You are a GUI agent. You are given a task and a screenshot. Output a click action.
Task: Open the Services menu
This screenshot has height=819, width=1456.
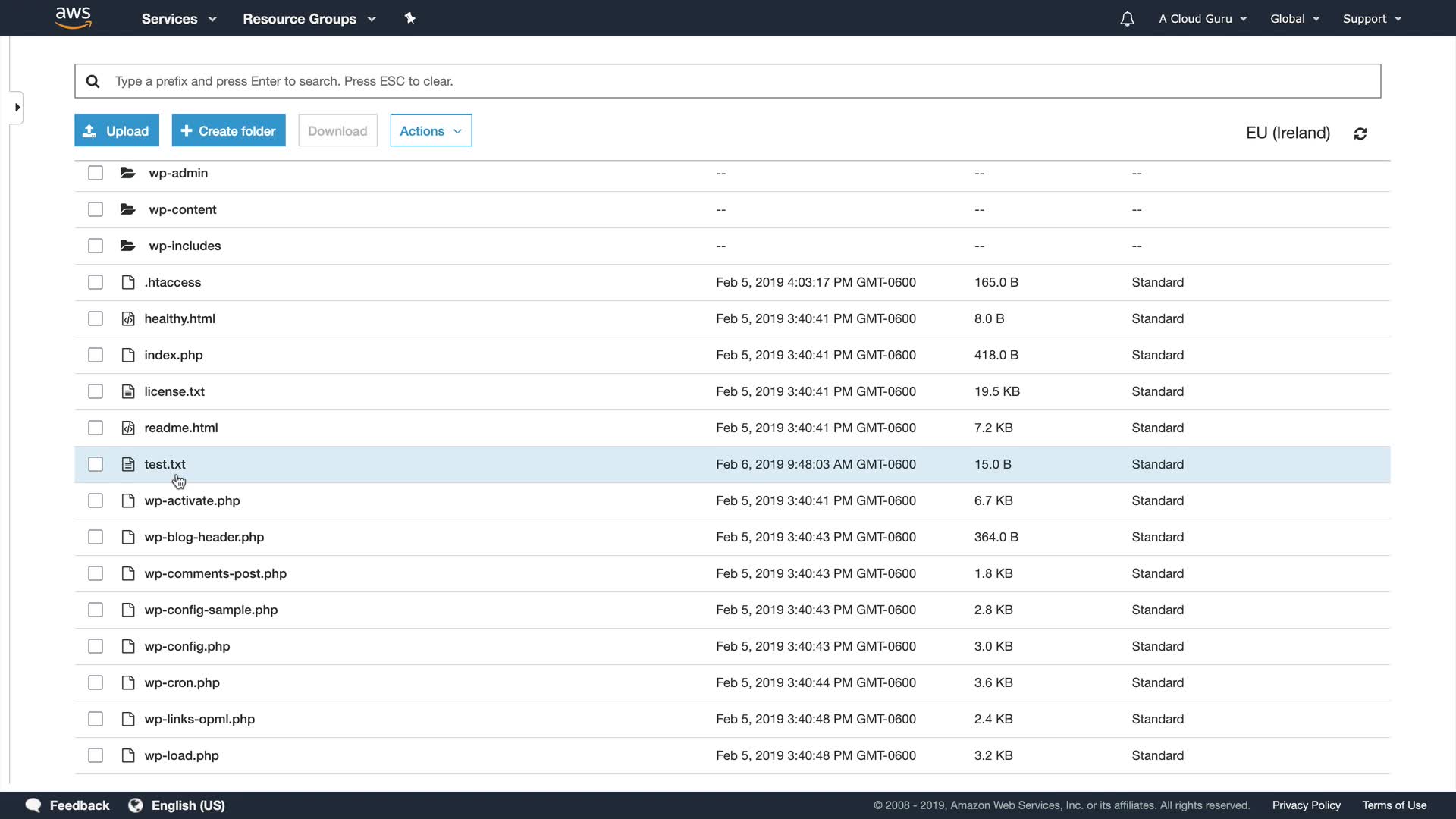tap(179, 19)
